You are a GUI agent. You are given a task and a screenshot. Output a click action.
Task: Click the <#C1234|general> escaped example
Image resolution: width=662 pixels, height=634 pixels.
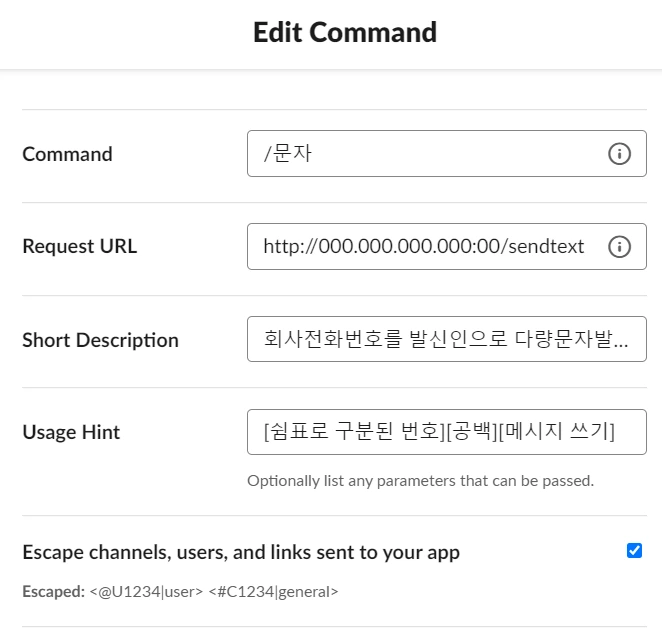[x=274, y=592]
